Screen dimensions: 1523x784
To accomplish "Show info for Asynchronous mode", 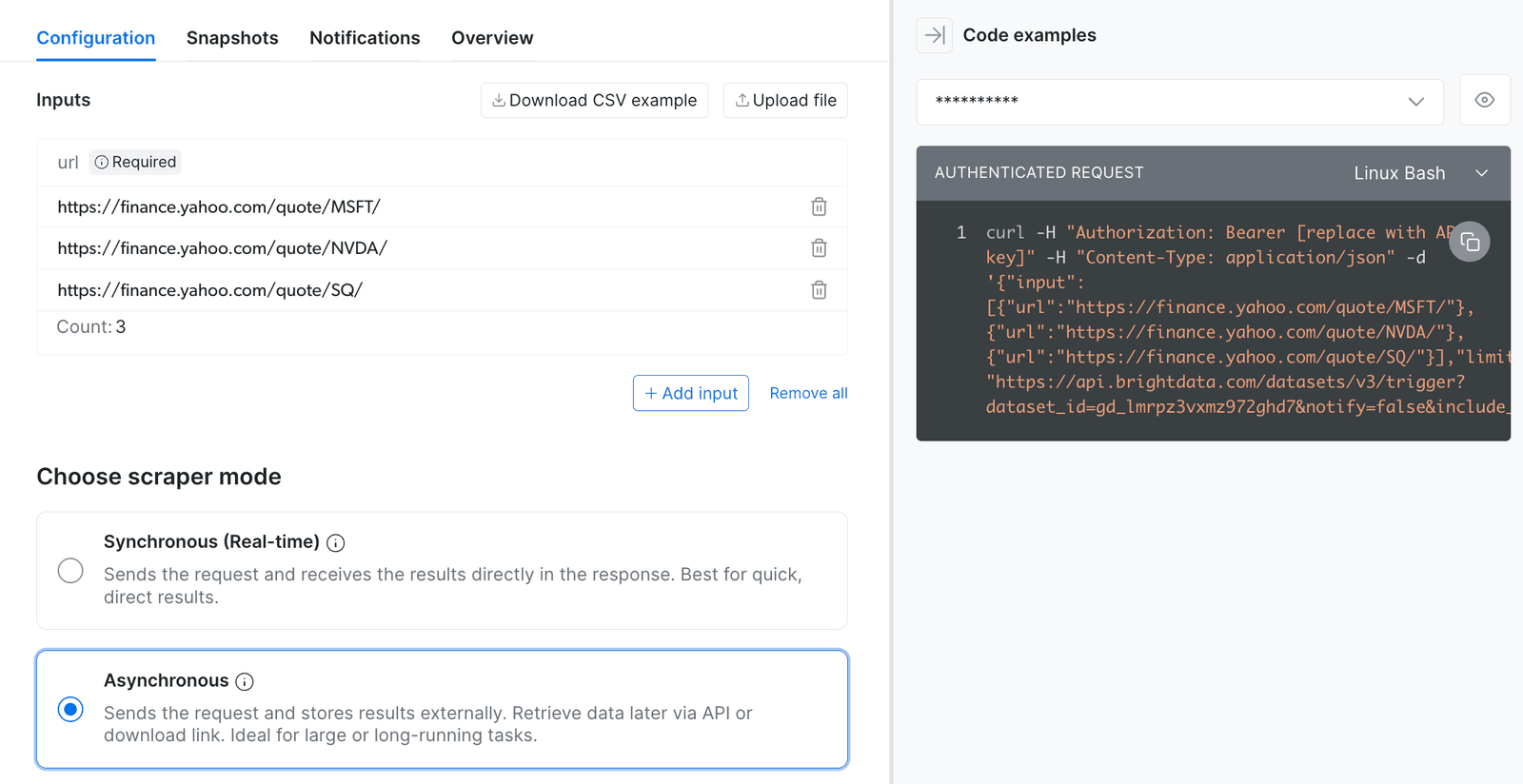I will (x=245, y=681).
